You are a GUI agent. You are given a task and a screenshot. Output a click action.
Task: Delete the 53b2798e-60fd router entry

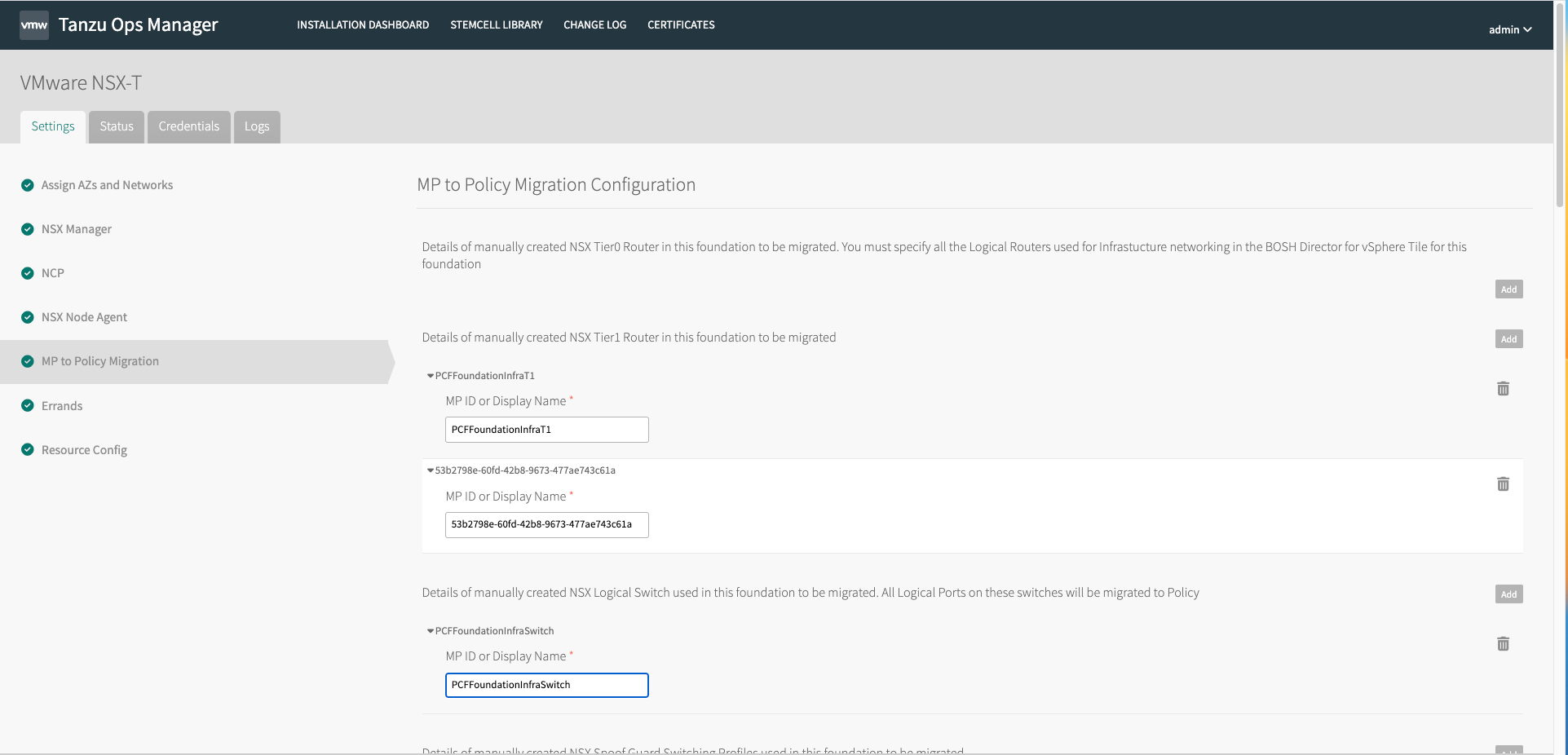pyautogui.click(x=1503, y=484)
